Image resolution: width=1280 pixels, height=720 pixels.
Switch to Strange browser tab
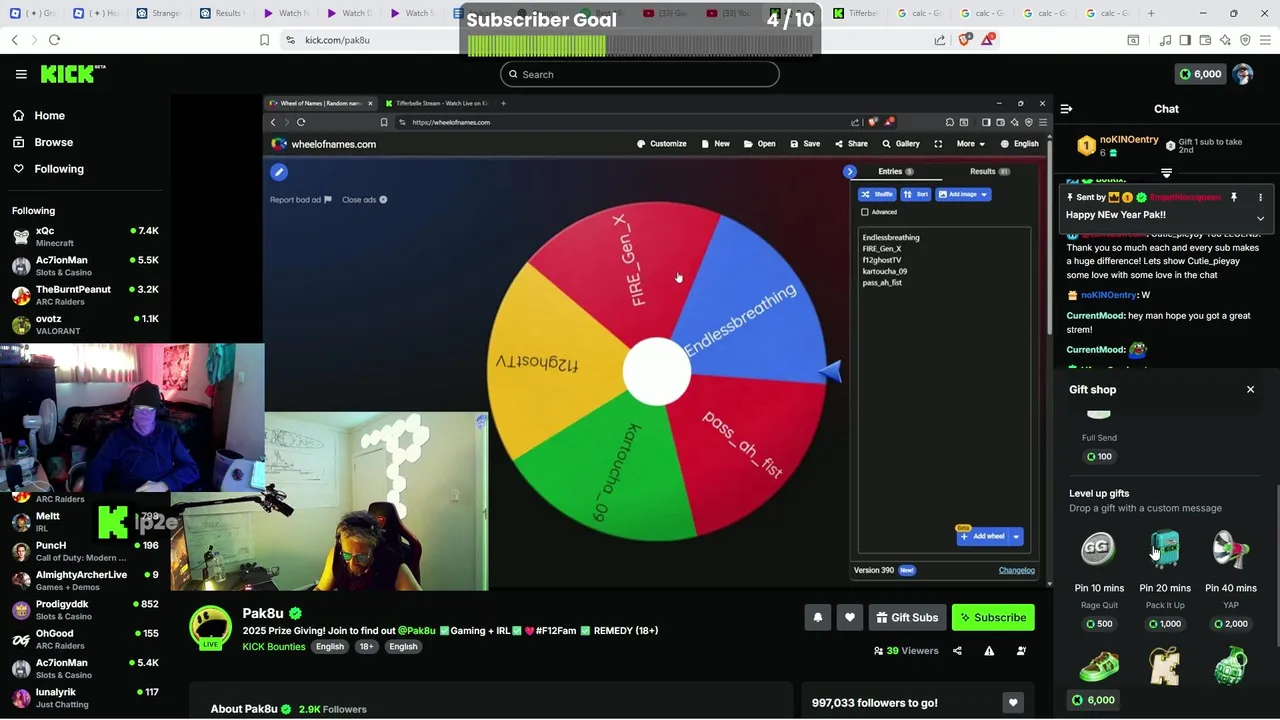point(159,13)
